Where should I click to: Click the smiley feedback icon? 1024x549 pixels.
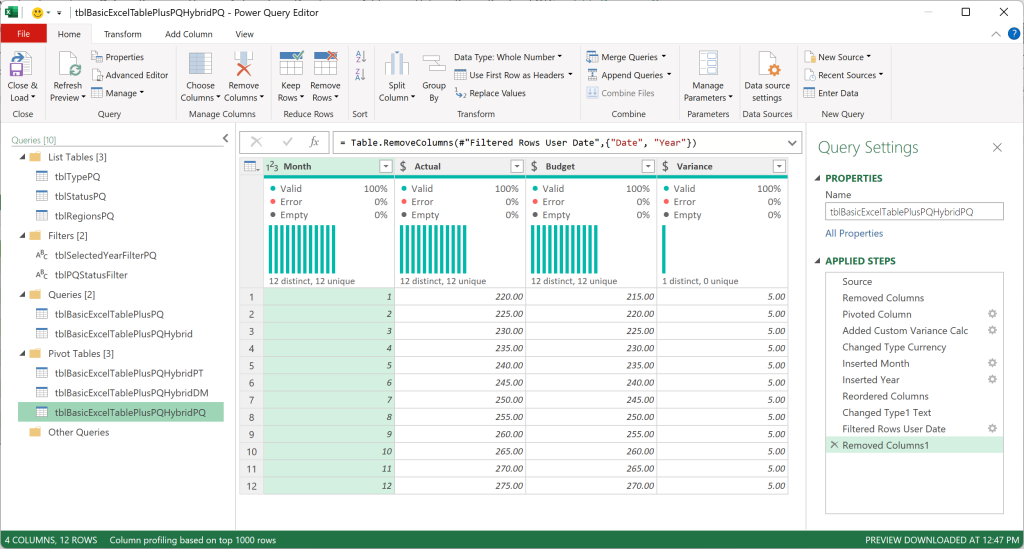coord(38,12)
